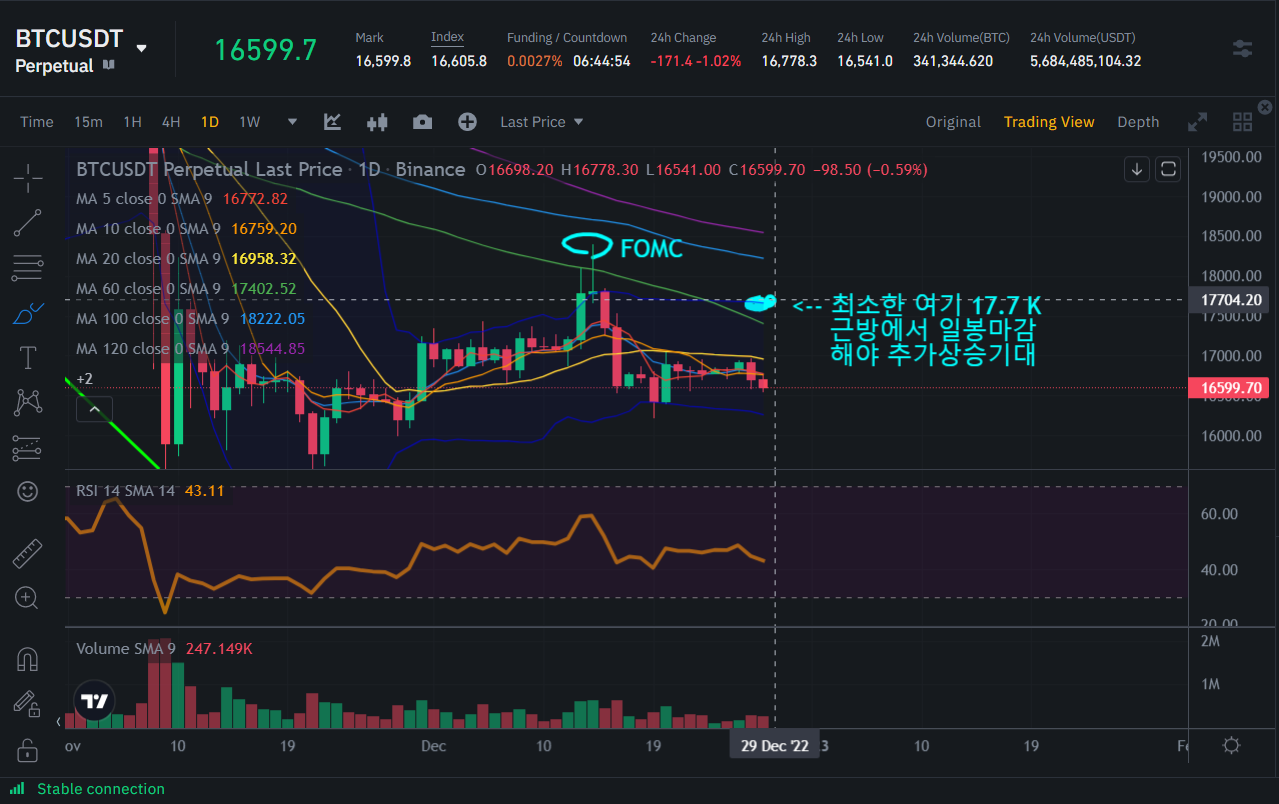Open the Last Price dropdown
The image size is (1279, 804).
(x=541, y=122)
